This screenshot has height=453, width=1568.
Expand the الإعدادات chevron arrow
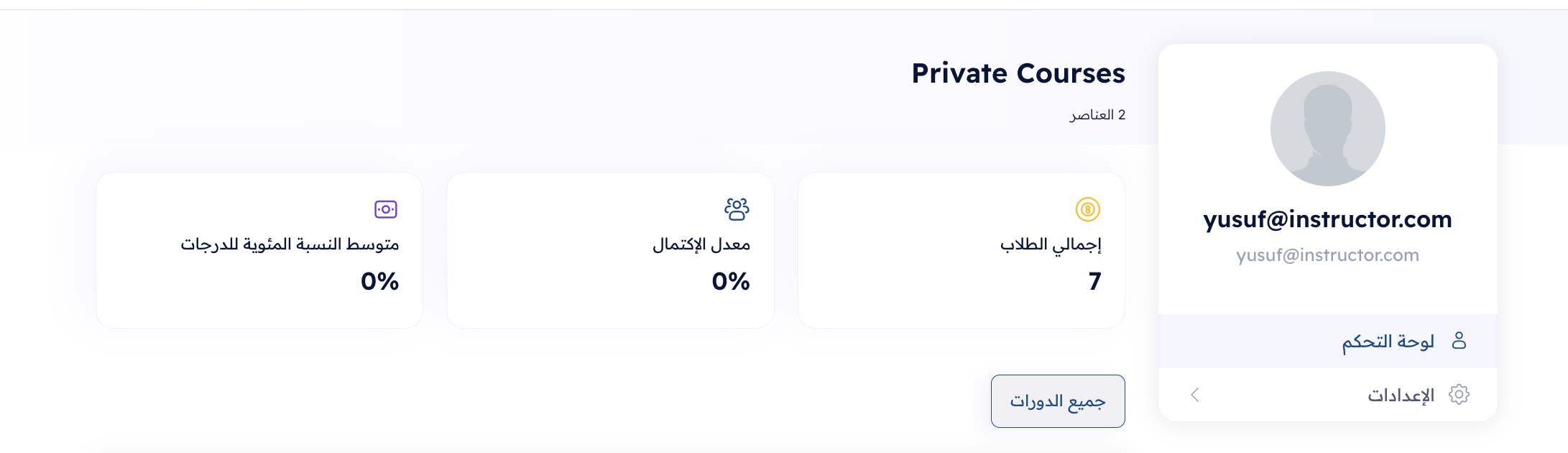pos(1195,395)
